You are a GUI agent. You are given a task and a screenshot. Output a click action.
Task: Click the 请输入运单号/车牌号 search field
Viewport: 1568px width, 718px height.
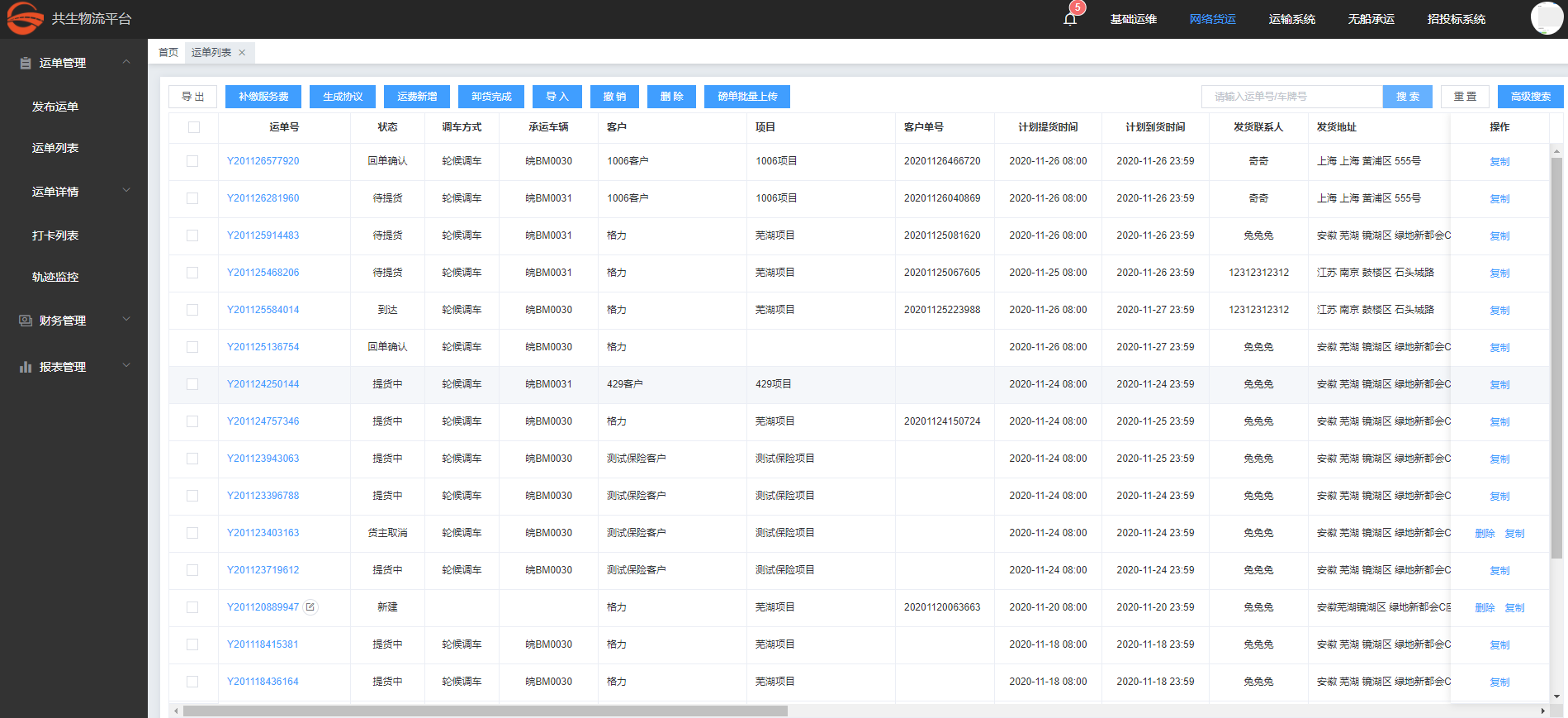pos(1291,97)
